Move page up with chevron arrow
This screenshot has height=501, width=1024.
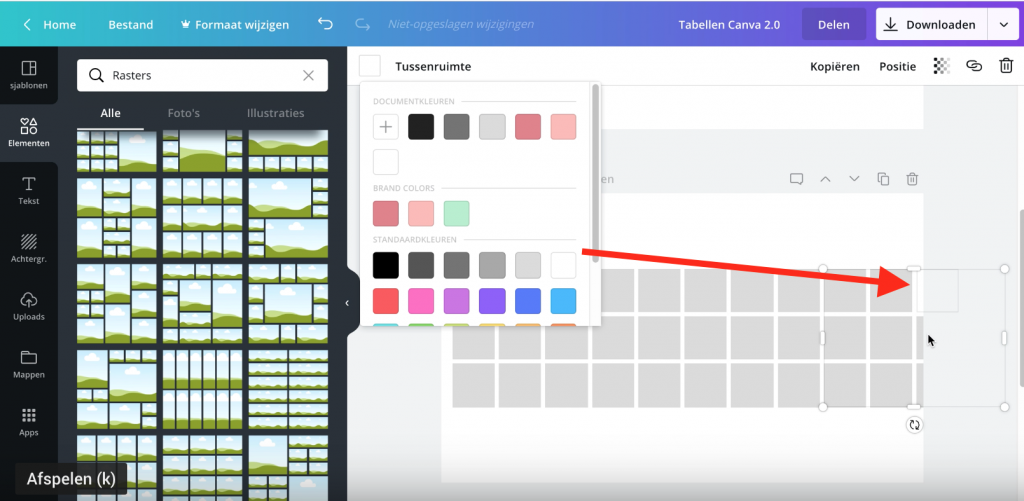pos(825,179)
